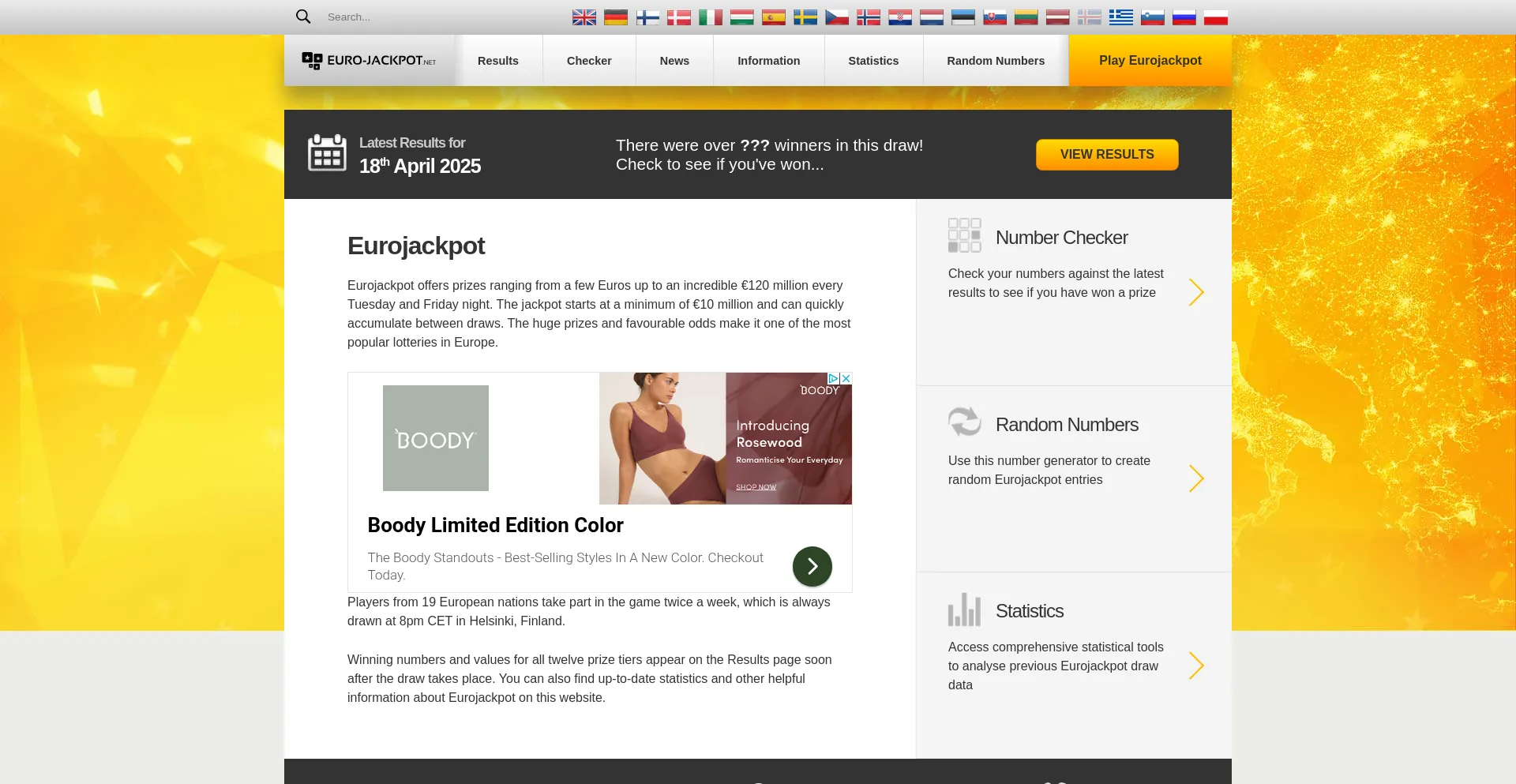This screenshot has width=1516, height=784.
Task: Click the calendar icon beside Latest Results
Action: pos(328,152)
